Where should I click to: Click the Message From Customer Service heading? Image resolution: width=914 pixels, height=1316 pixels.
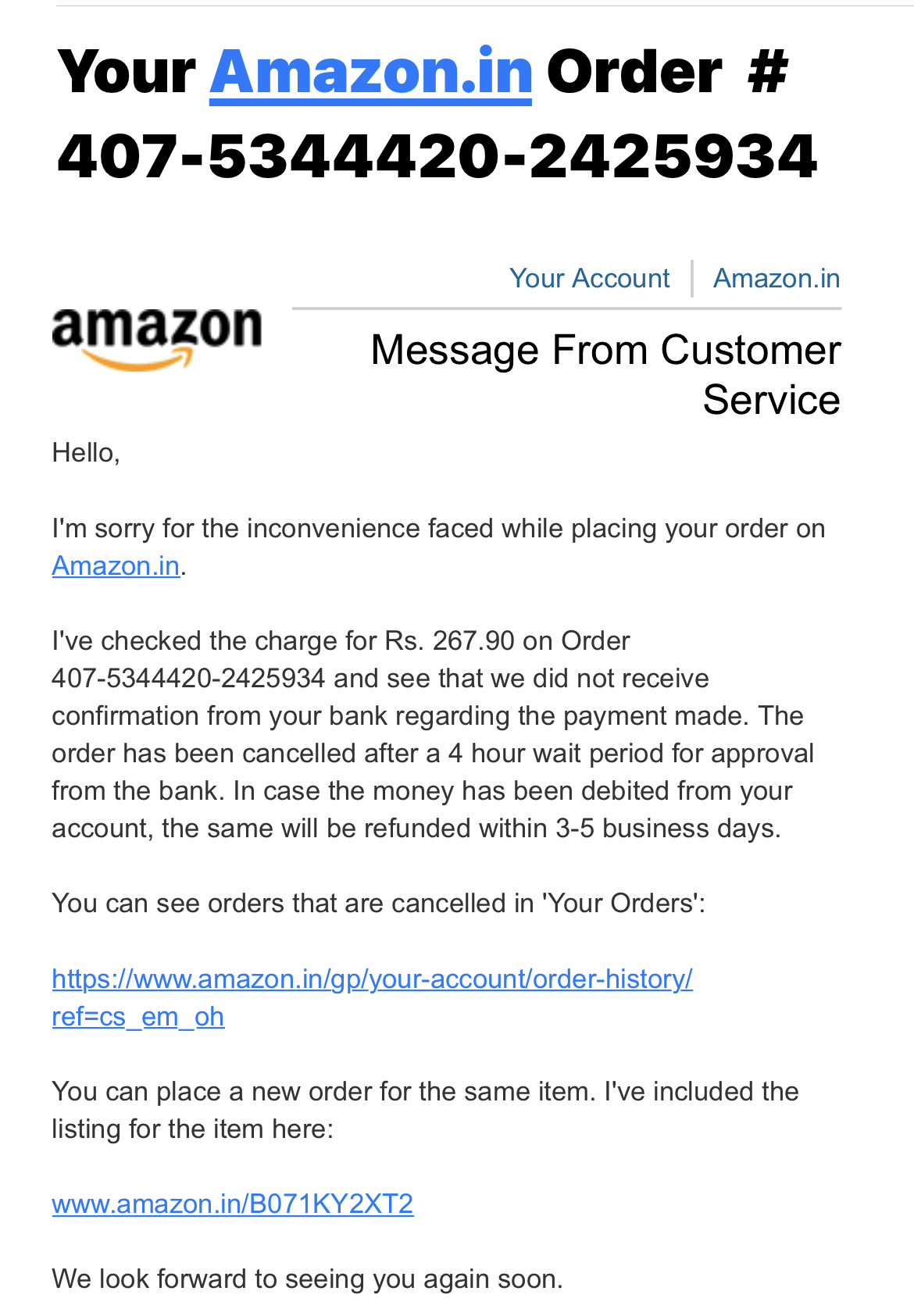(605, 374)
